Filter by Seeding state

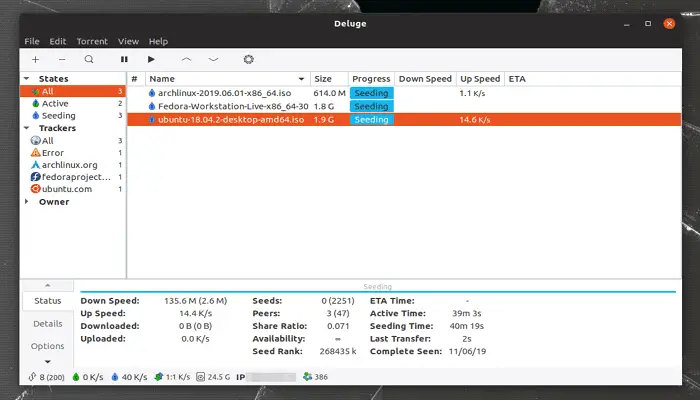tap(73, 116)
